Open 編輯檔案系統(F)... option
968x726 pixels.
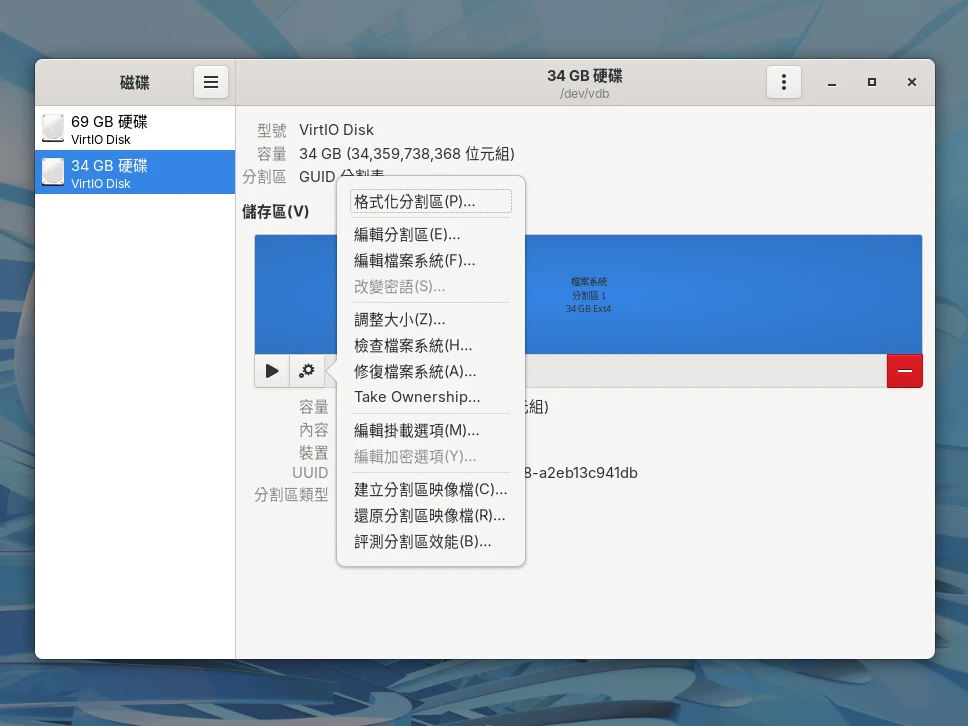point(414,261)
